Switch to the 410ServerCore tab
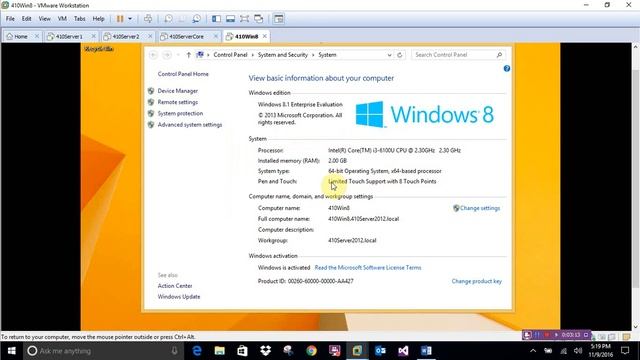 [186, 36]
